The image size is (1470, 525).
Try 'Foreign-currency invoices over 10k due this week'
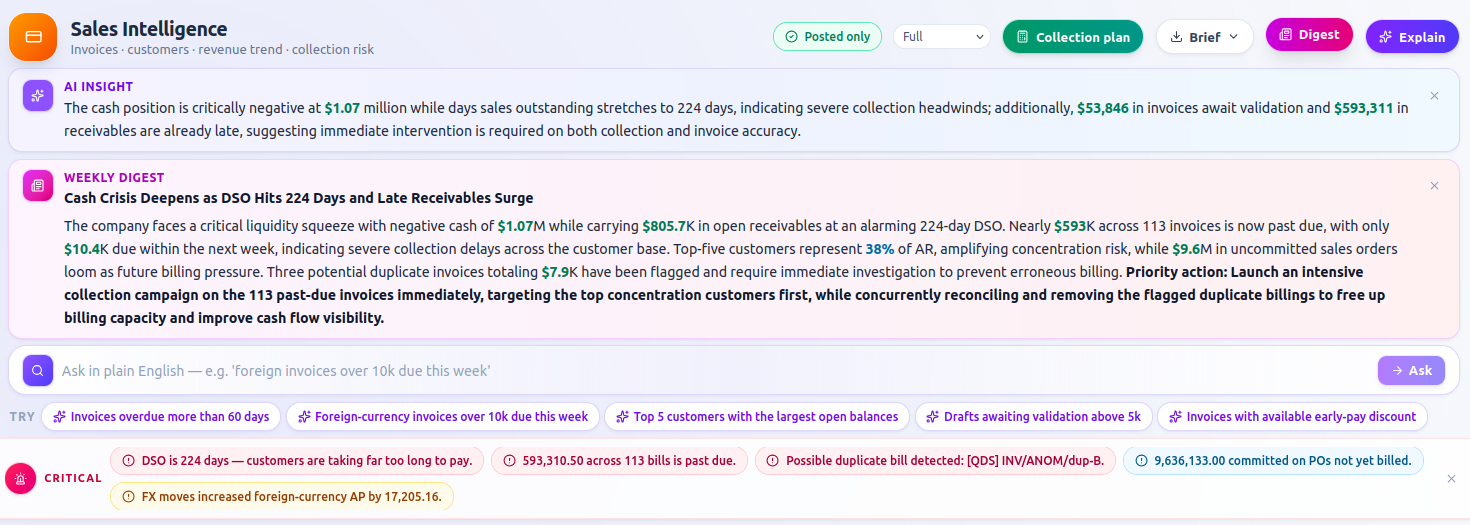click(x=443, y=417)
